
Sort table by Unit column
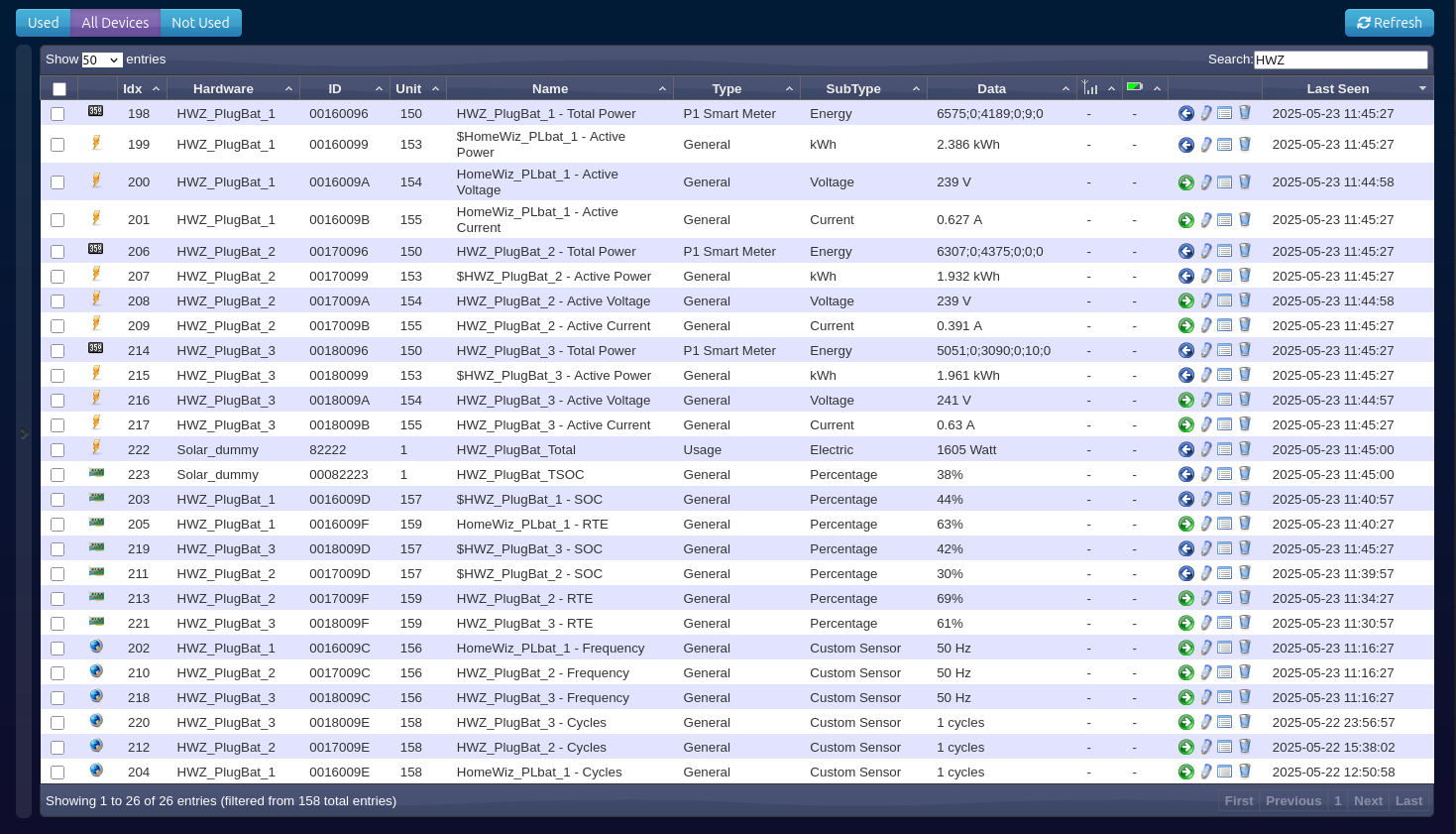418,88
